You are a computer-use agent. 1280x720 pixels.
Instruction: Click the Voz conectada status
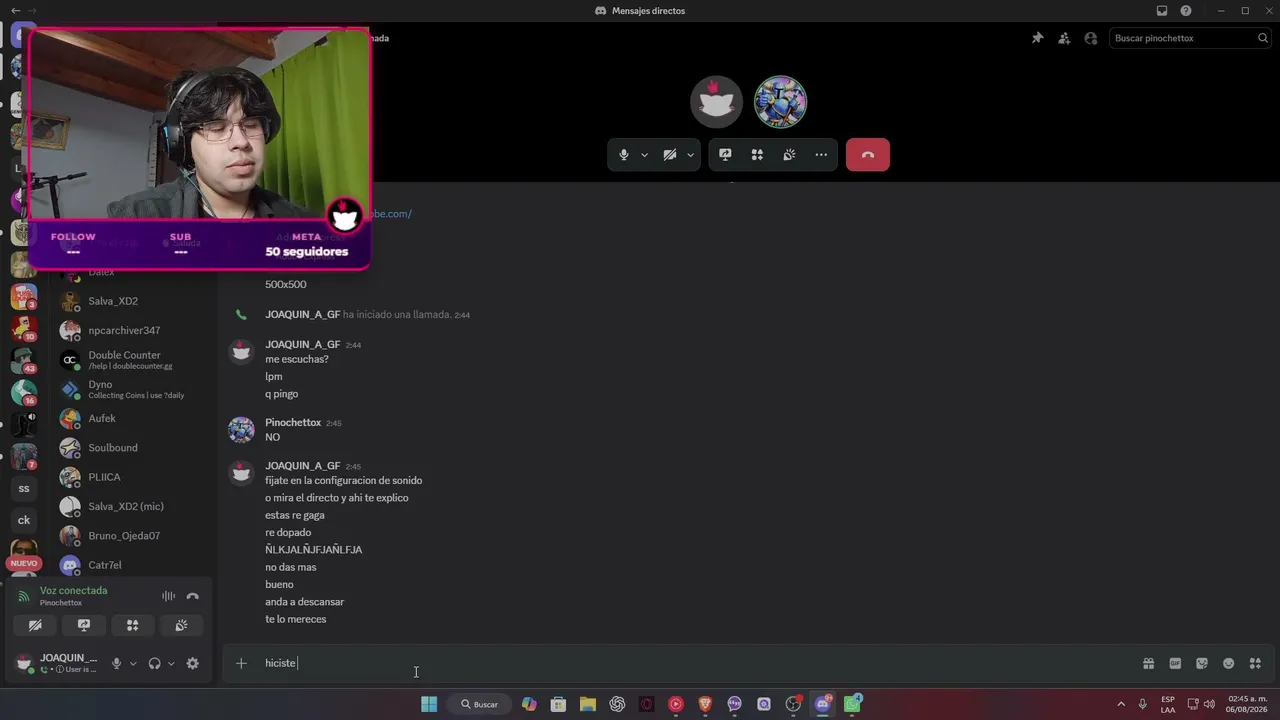(73, 591)
